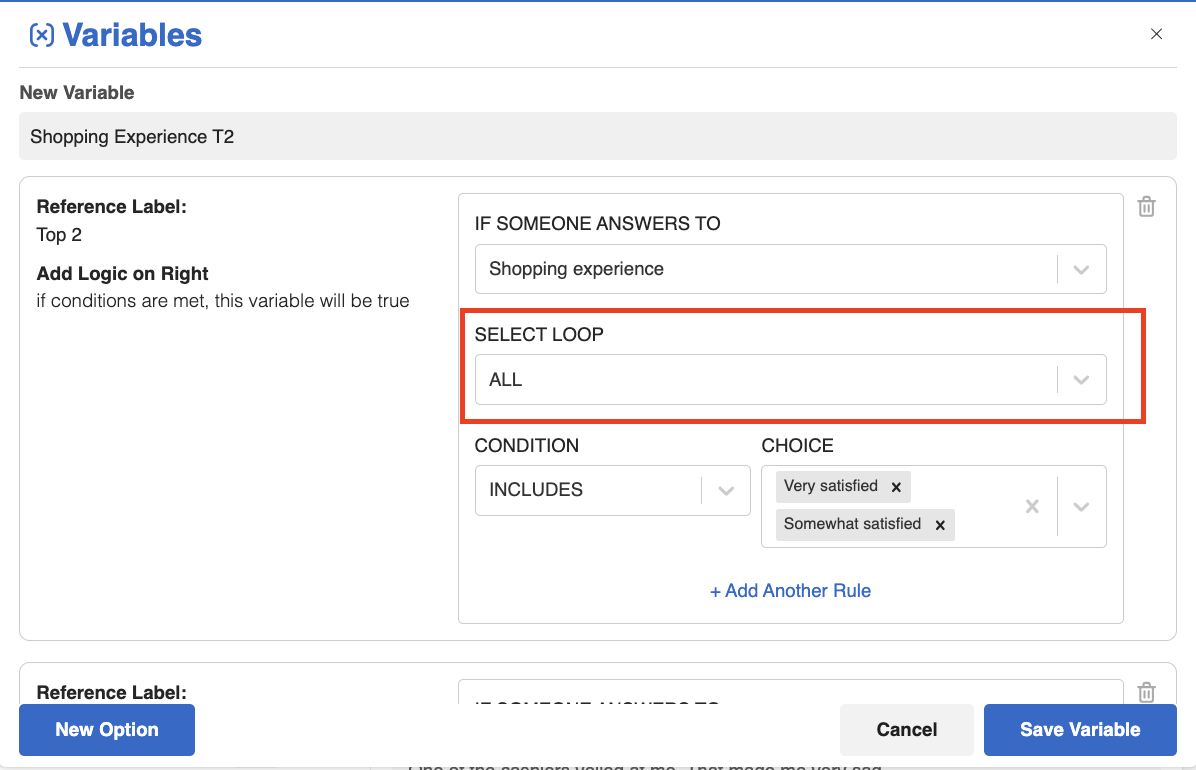The image size is (1196, 770).
Task: Select the "Somewhat satisfied" chip label
Action: 852,524
